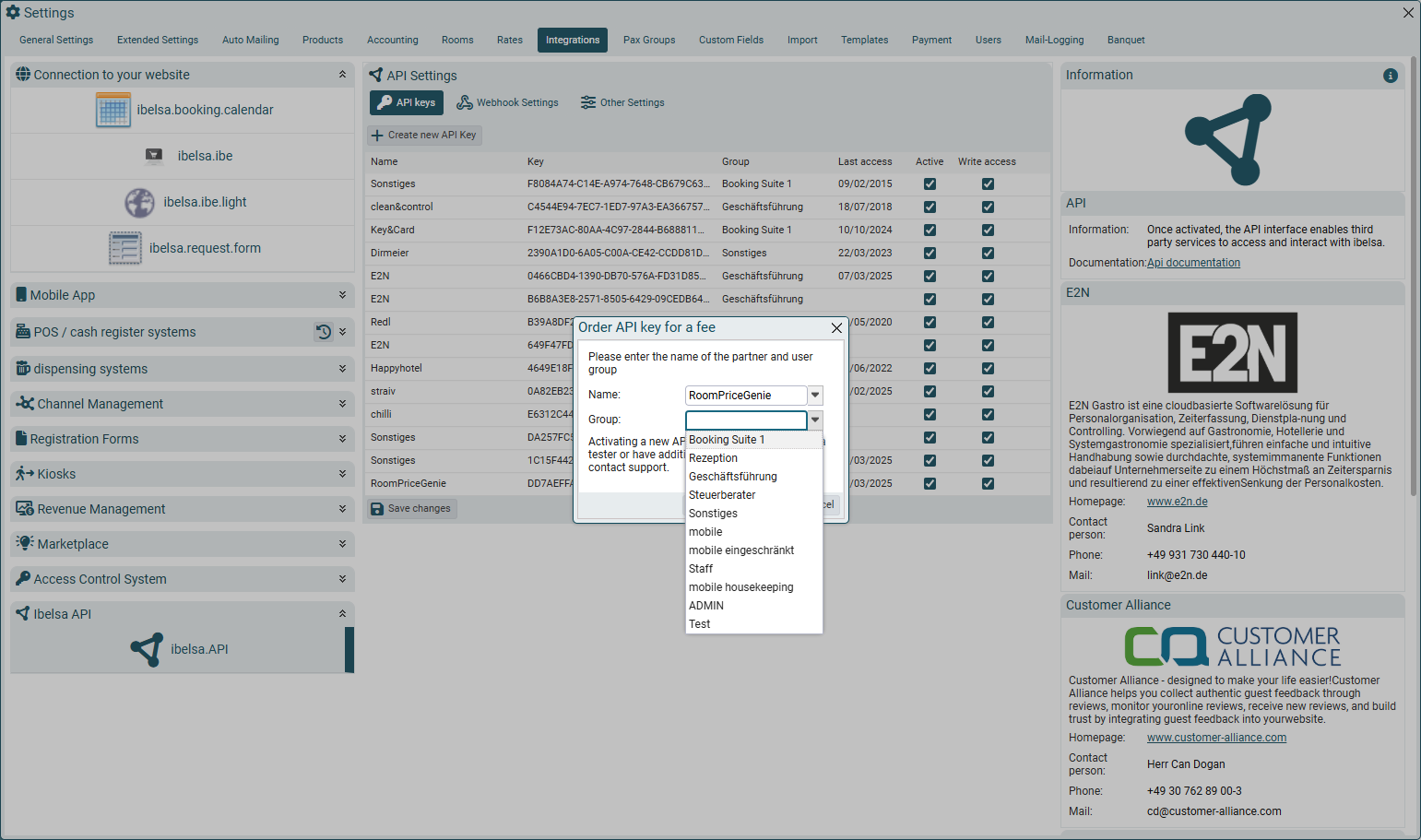Switch to the Pax Groups tab
The image size is (1421, 840).
point(649,41)
